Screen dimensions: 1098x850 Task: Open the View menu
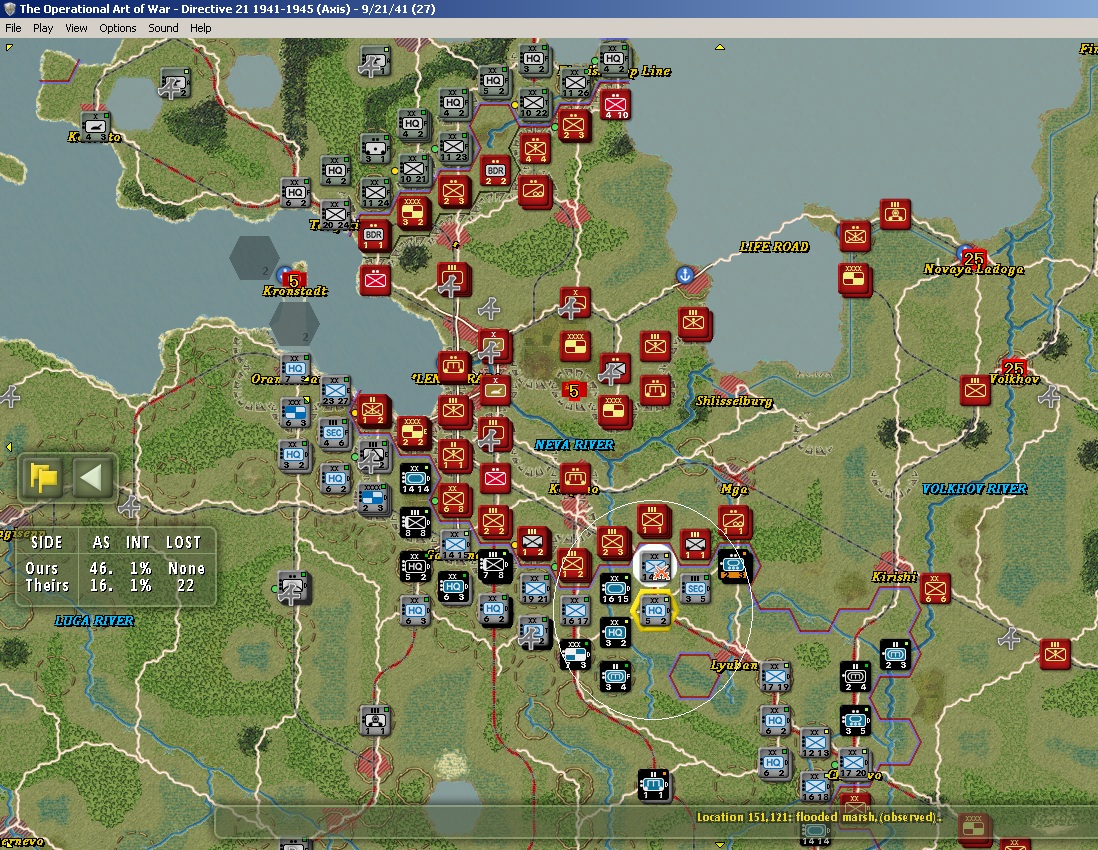pos(76,28)
